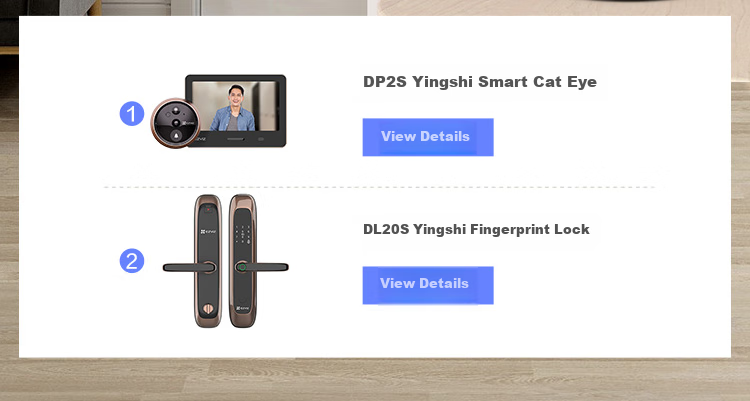Click the thumb-turn knob at lock bottom

208,309
